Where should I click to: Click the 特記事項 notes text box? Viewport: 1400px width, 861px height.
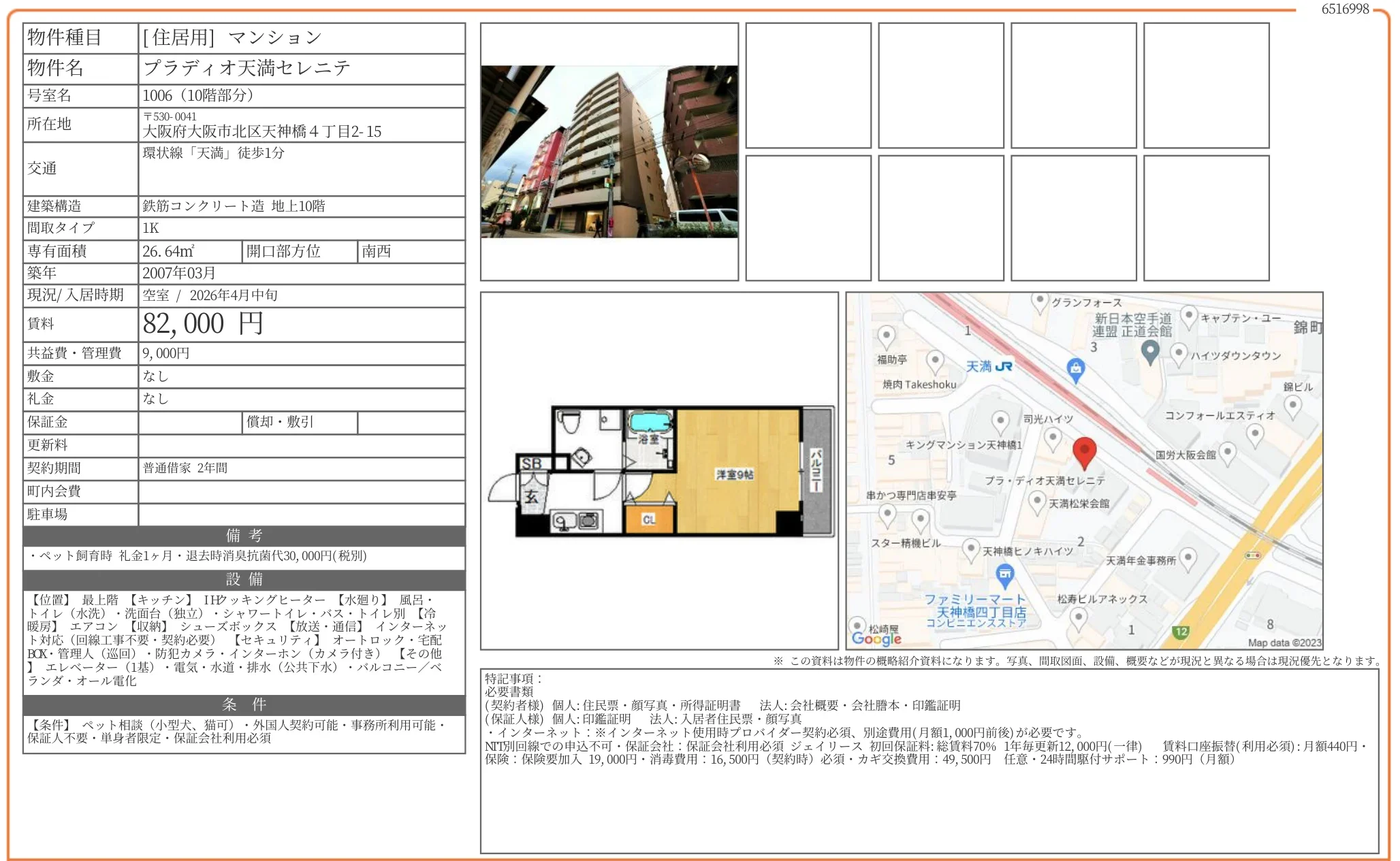point(929,760)
